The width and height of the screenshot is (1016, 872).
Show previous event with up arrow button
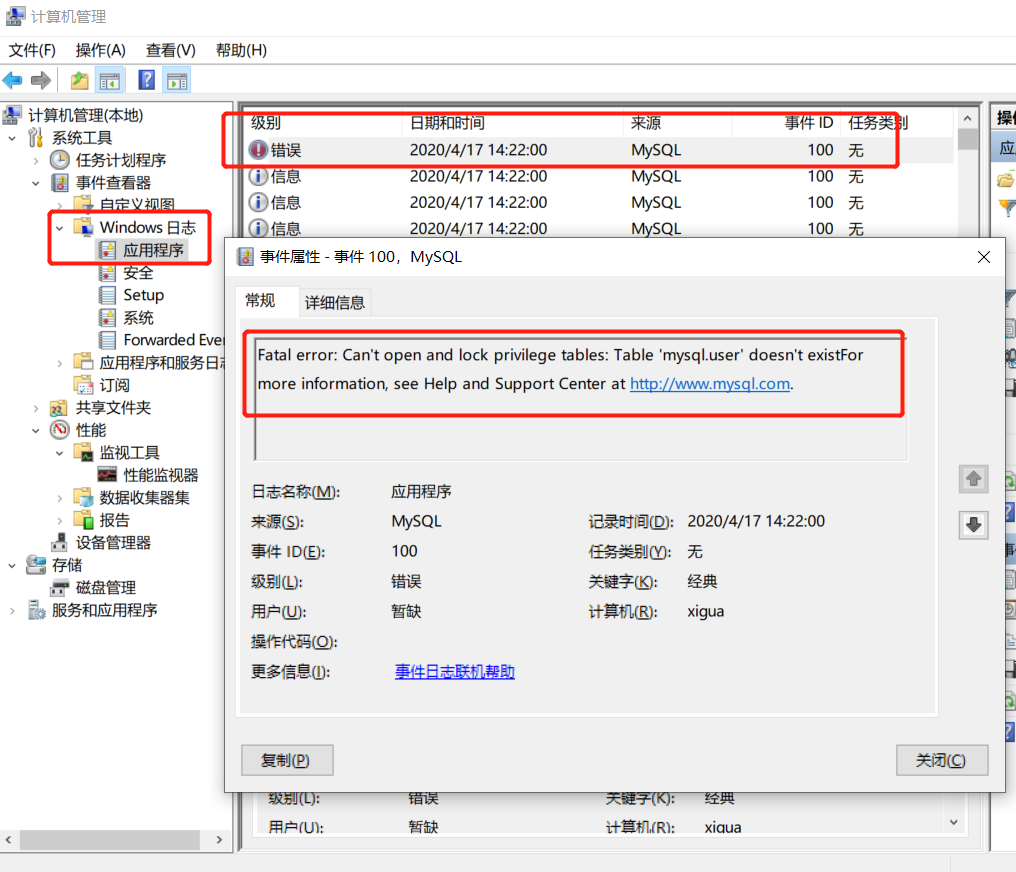973,479
